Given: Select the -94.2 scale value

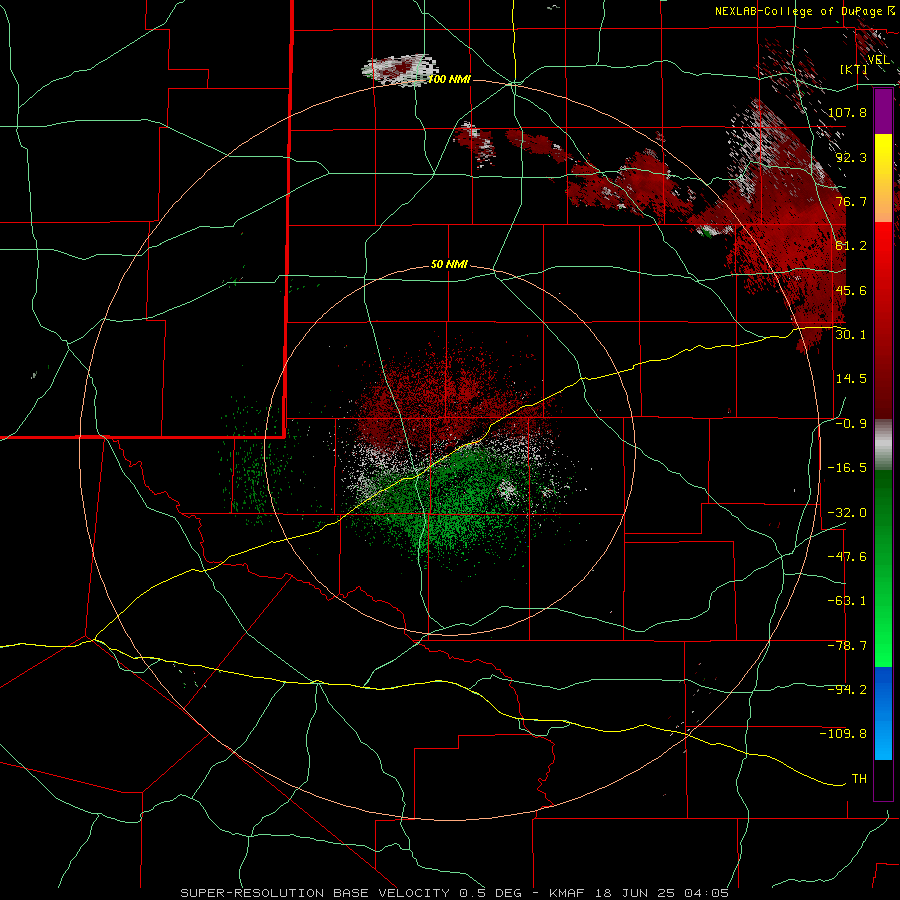Looking at the screenshot, I should click(847, 690).
